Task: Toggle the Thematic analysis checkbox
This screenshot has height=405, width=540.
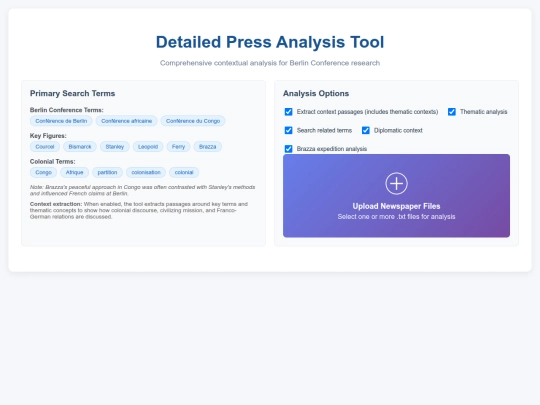Action: click(x=451, y=112)
